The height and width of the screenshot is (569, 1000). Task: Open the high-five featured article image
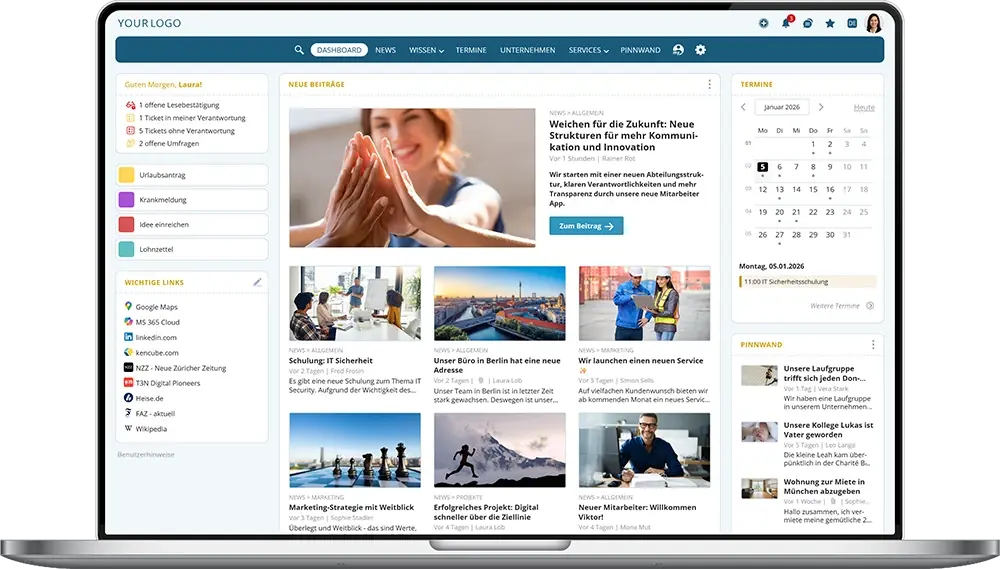(x=412, y=177)
